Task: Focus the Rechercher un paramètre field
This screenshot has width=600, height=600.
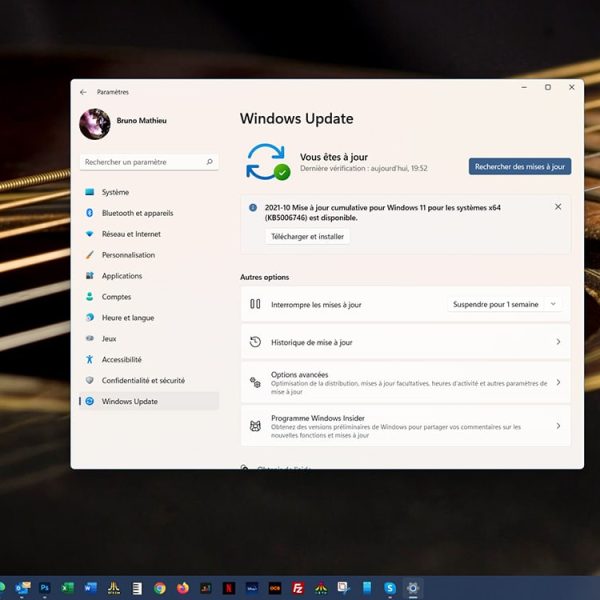Action: 149,162
